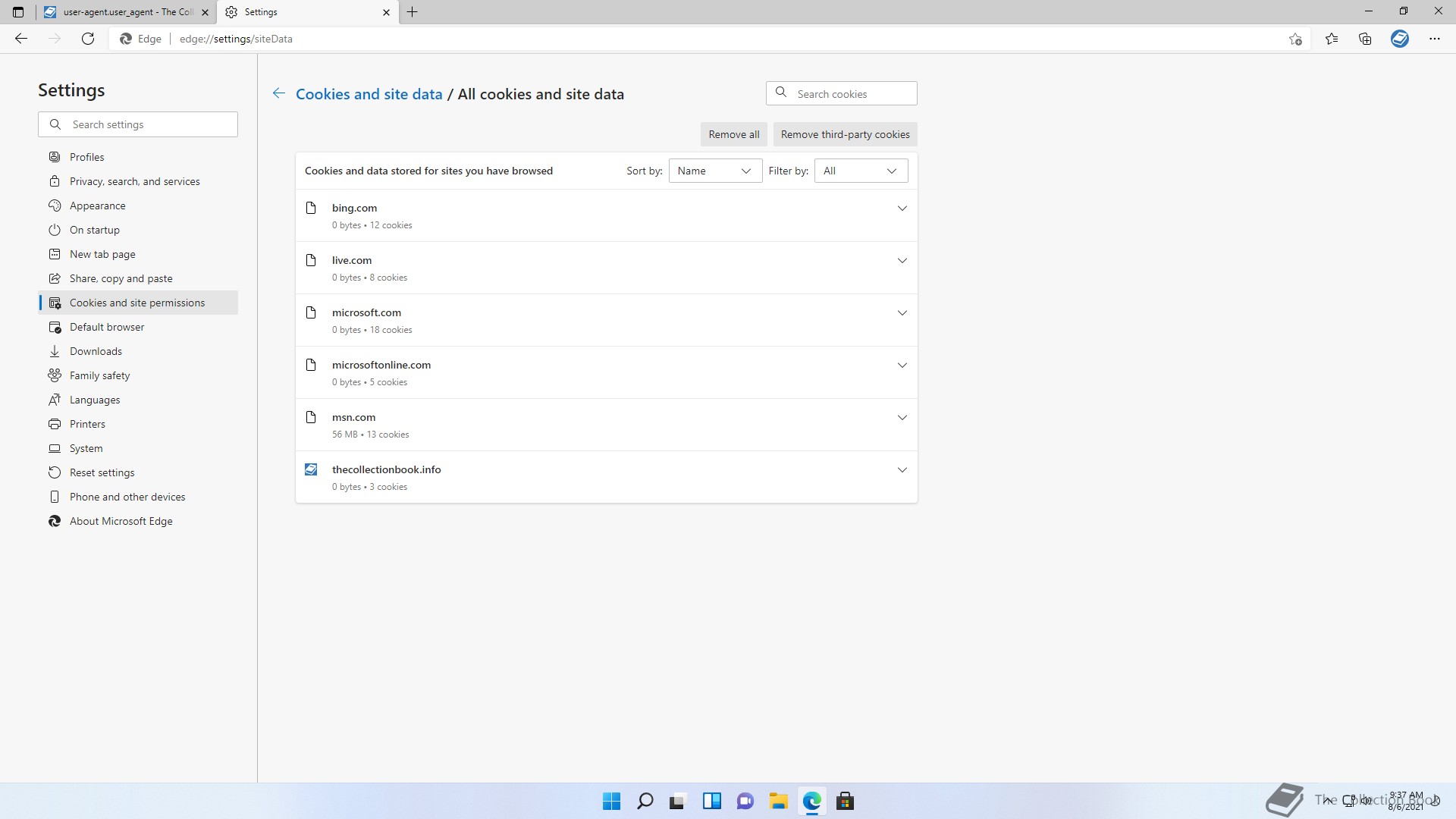Expand msn.com cookie details
This screenshot has height=819, width=1456.
coord(902,417)
